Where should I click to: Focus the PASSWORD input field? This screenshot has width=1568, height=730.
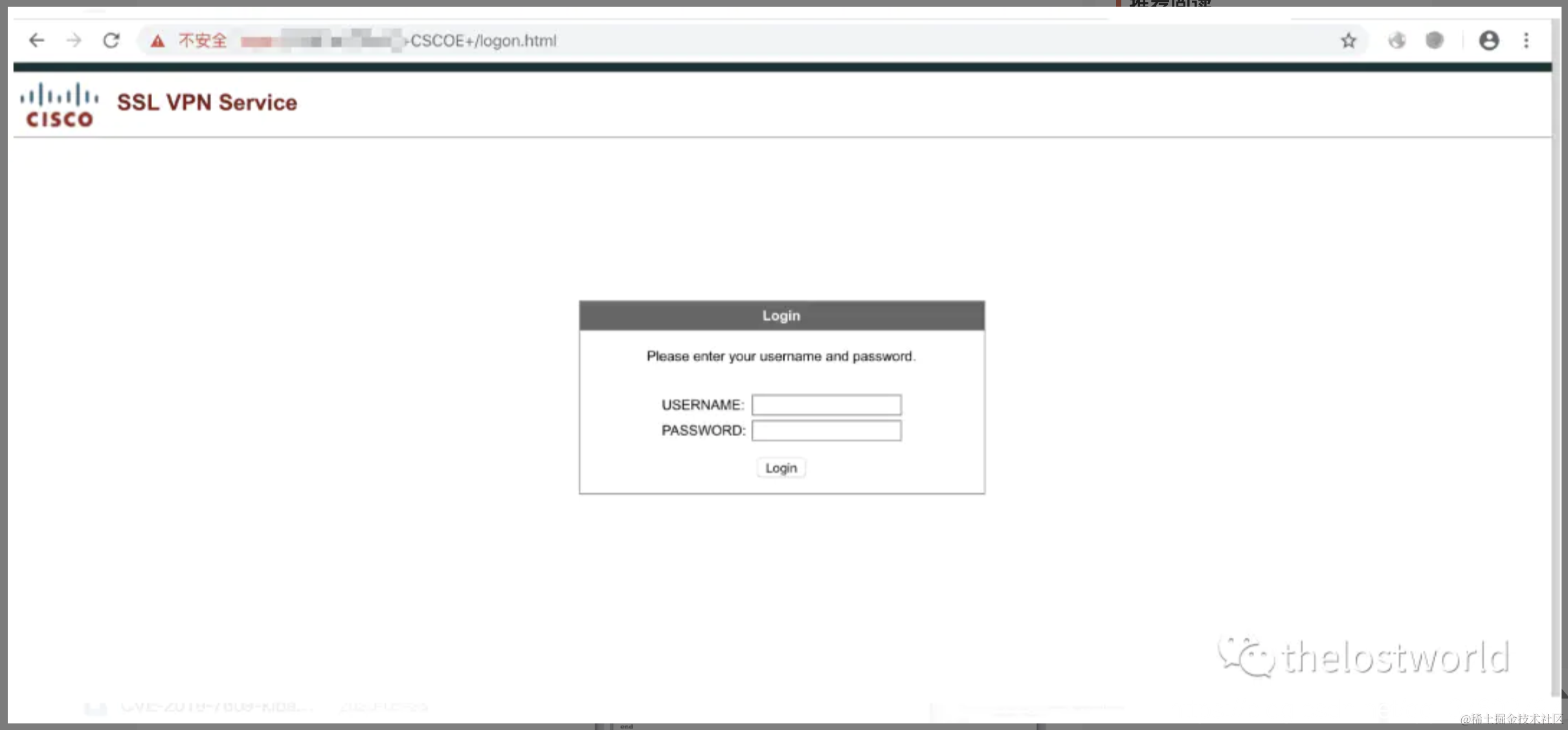(x=826, y=431)
